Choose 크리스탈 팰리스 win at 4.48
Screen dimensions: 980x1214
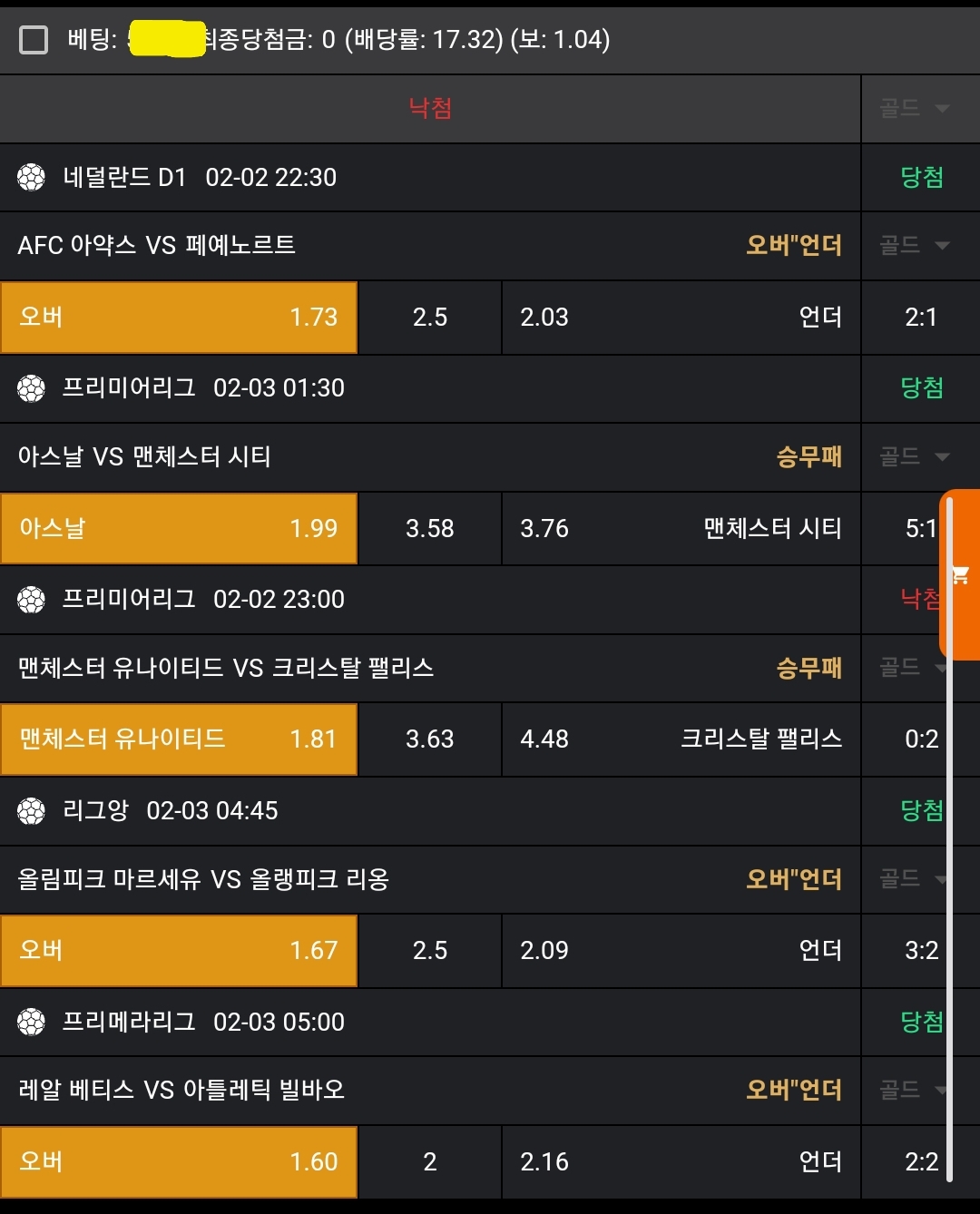pos(681,739)
